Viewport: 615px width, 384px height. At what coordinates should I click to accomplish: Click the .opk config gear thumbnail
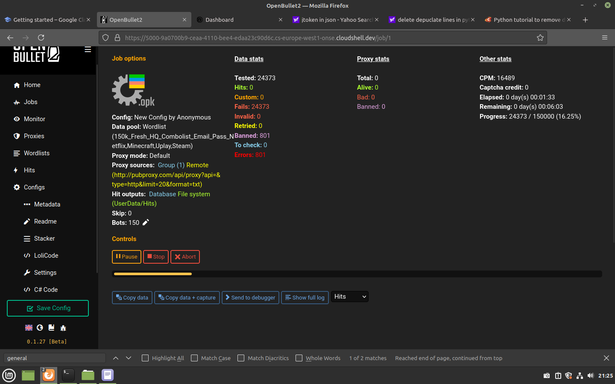(x=133, y=90)
